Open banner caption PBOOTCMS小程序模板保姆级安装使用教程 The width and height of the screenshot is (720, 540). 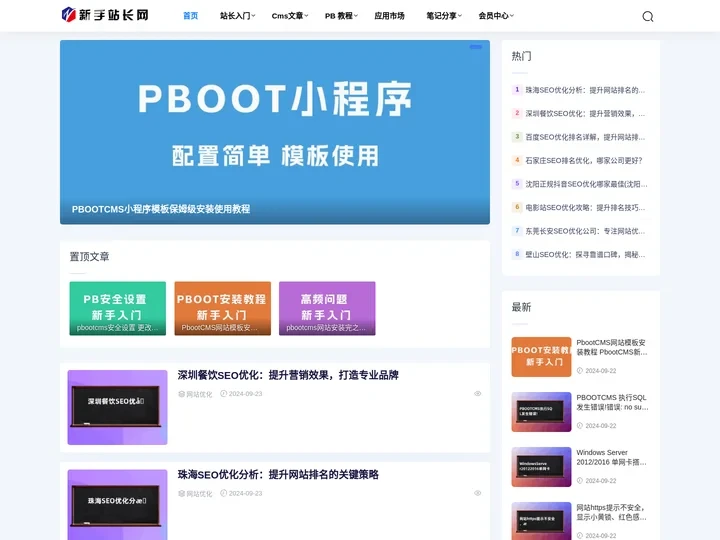[161, 209]
